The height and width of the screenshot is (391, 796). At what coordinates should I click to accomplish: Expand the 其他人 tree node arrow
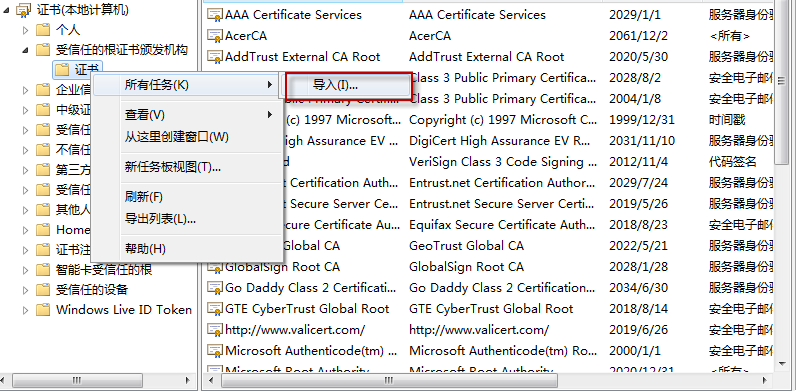25,210
